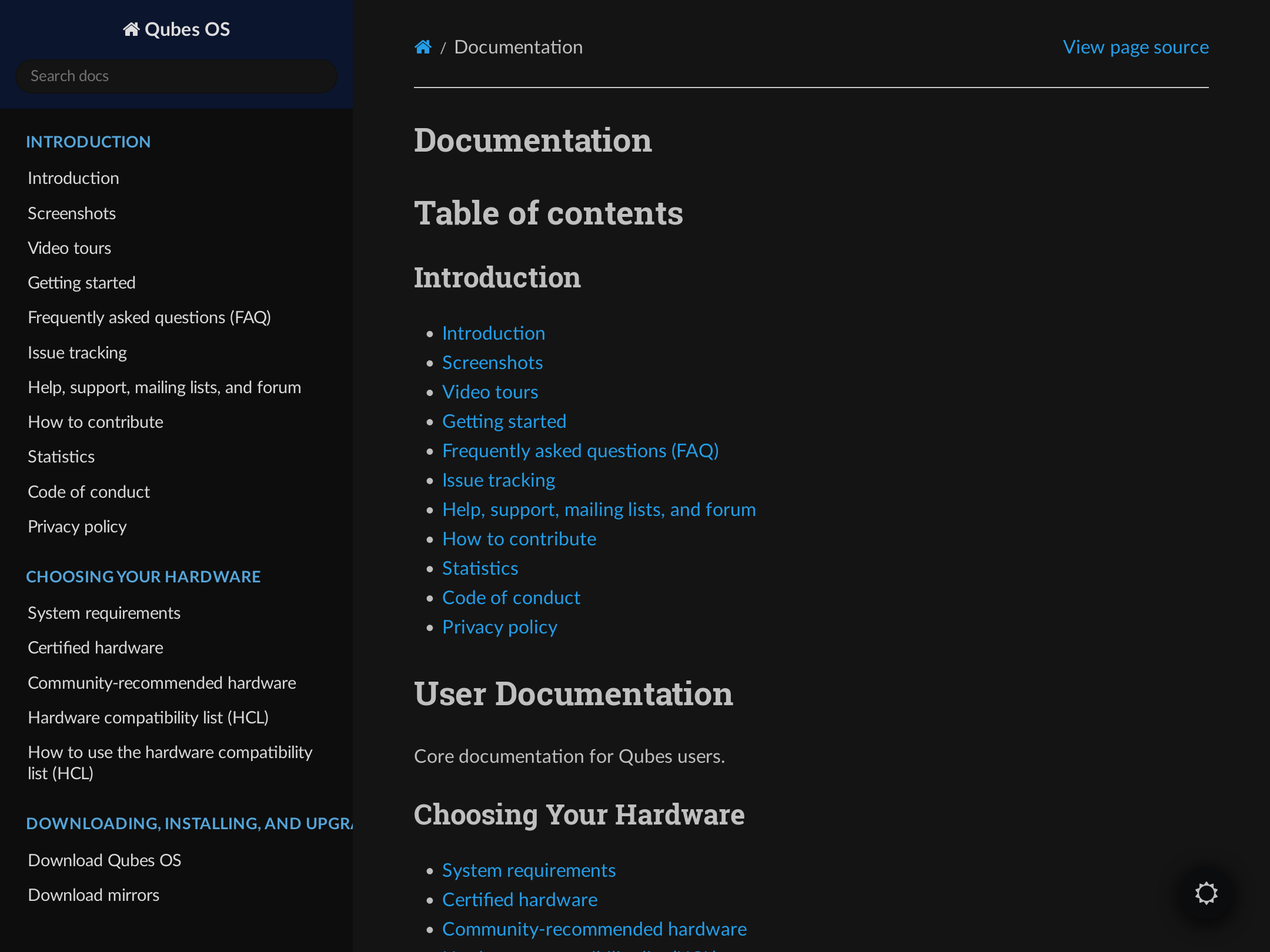Open Video tours in the sidebar

69,248
